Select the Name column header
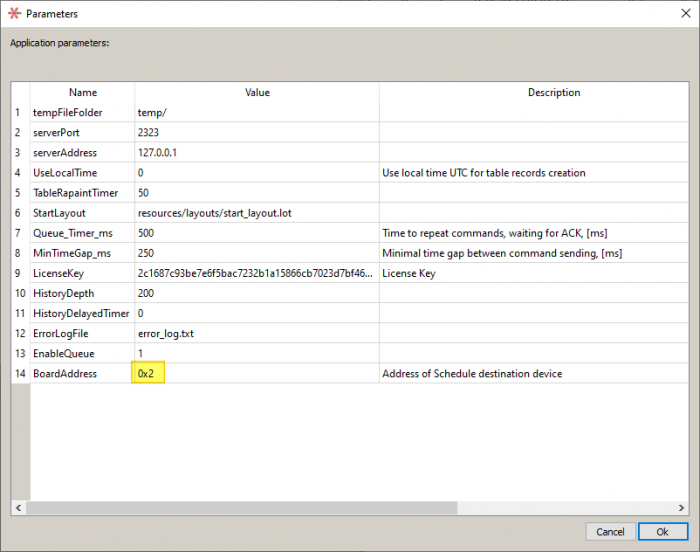This screenshot has width=700, height=552. [x=83, y=92]
